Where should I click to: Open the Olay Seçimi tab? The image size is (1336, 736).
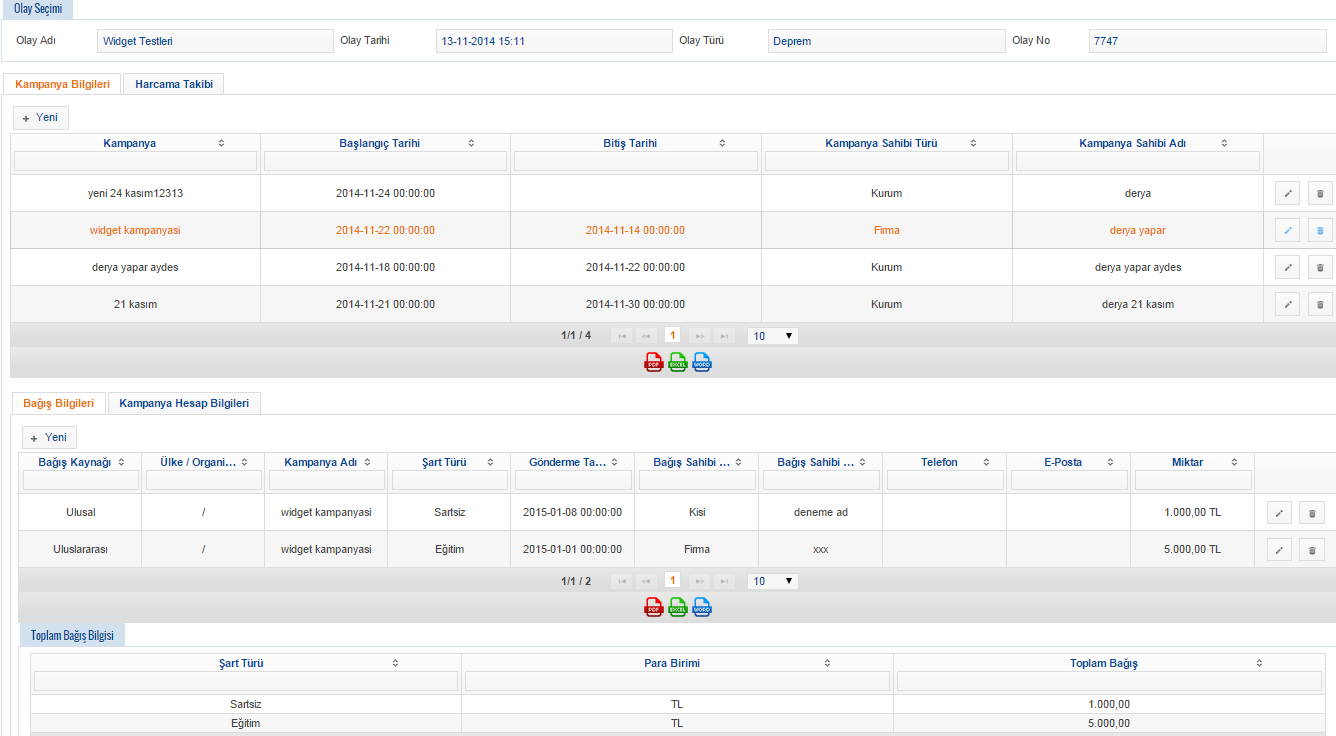[38, 8]
